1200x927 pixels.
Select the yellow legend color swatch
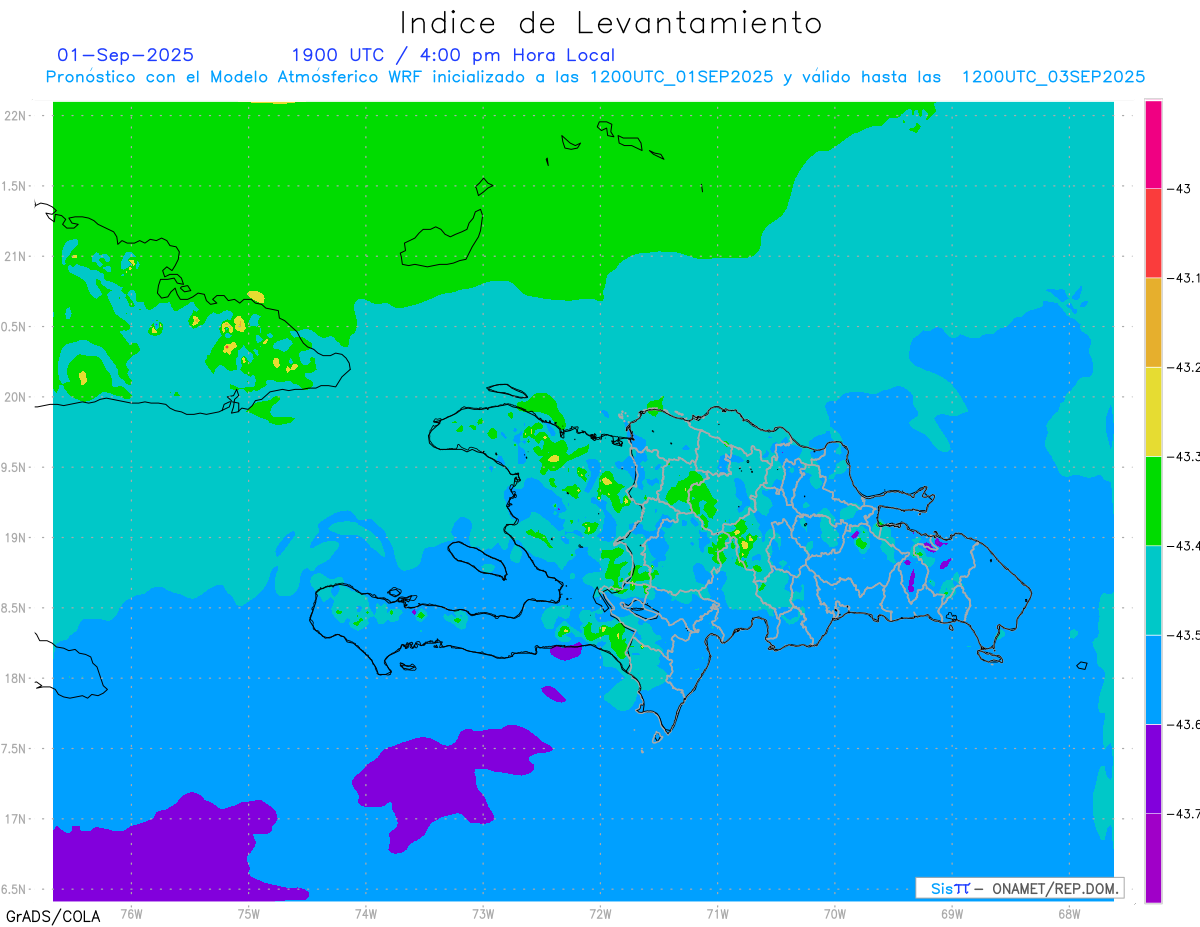tap(1153, 411)
